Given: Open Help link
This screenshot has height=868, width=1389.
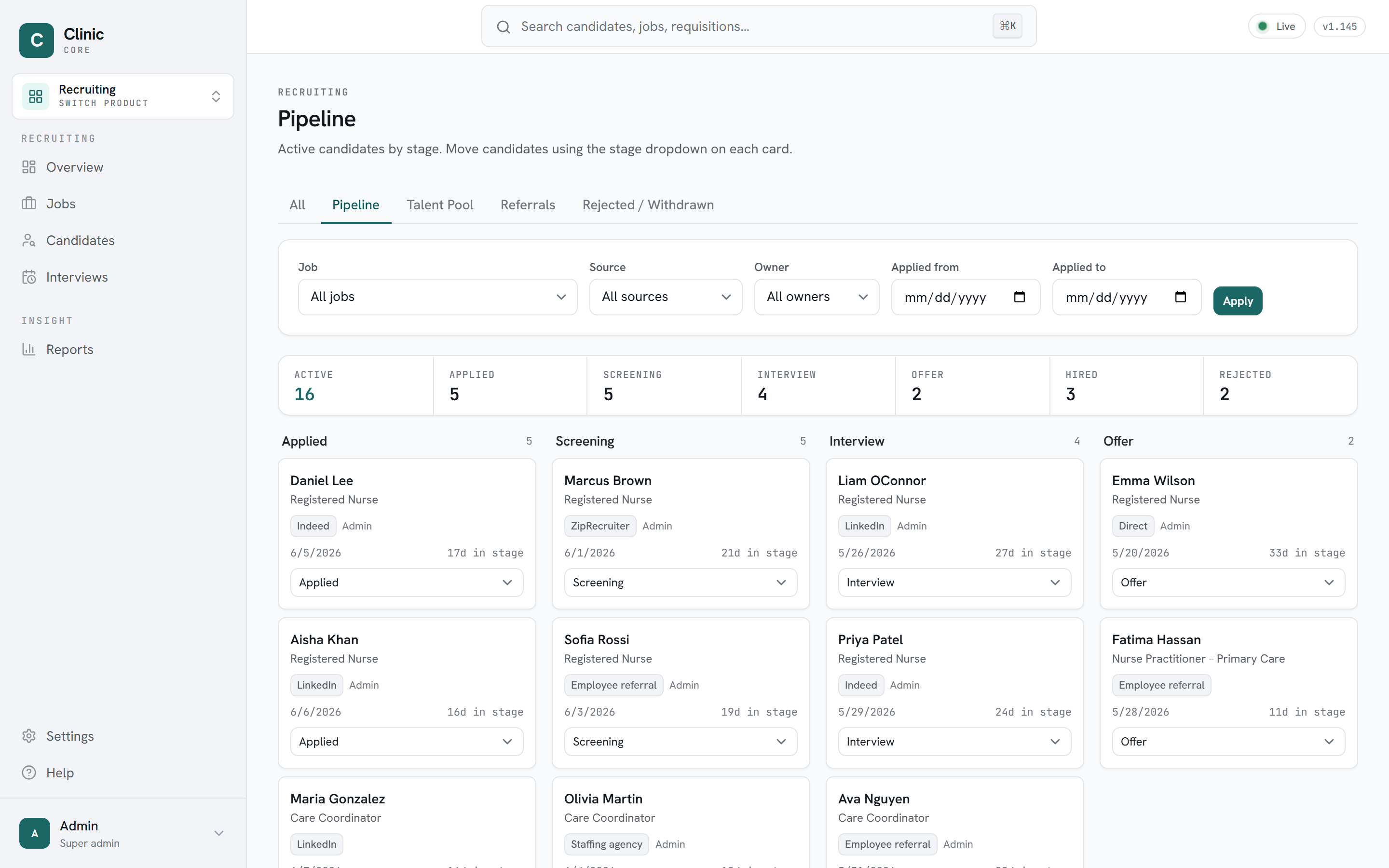Looking at the screenshot, I should click(123, 773).
